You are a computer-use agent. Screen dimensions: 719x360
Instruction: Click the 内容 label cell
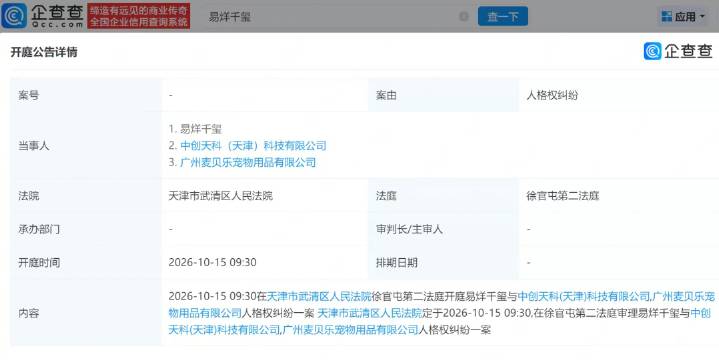coord(86,313)
